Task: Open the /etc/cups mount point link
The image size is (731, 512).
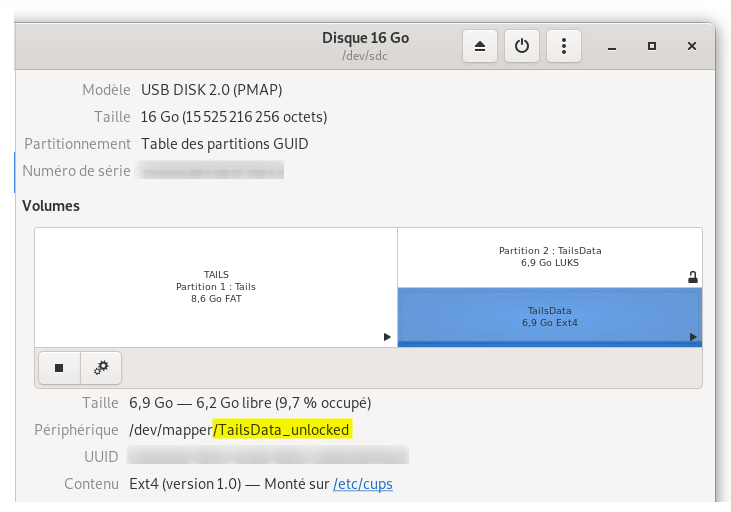Action: click(363, 485)
